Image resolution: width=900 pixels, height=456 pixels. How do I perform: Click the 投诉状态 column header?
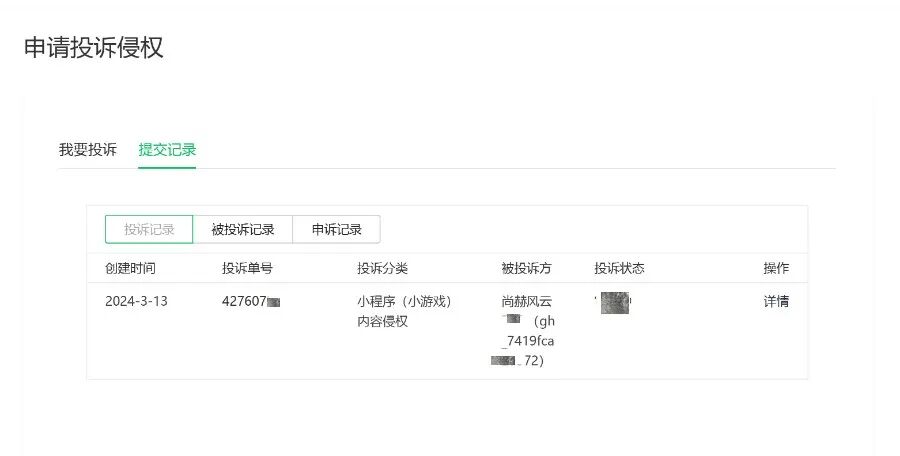(619, 268)
